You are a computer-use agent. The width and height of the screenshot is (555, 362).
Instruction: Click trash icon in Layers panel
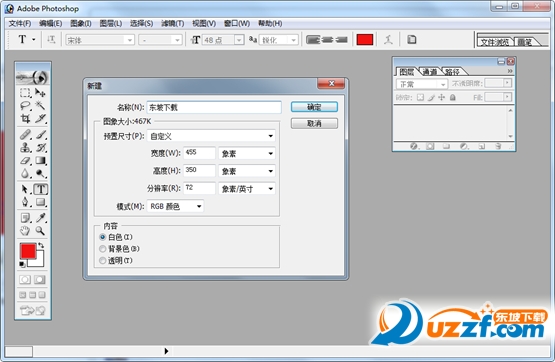[x=498, y=146]
